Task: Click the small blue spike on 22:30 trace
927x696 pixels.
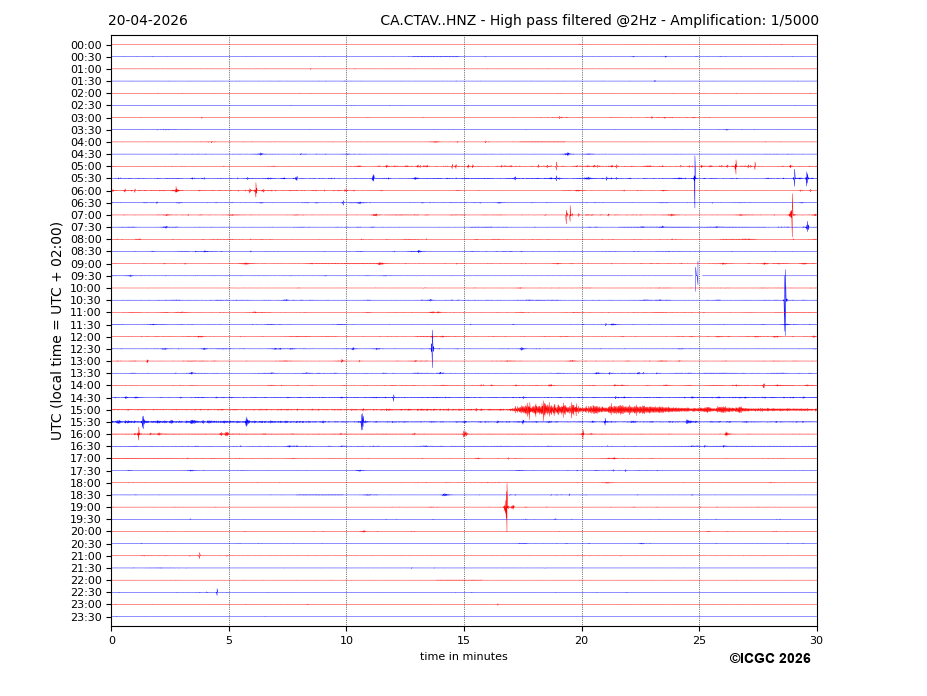Action: pos(217,592)
